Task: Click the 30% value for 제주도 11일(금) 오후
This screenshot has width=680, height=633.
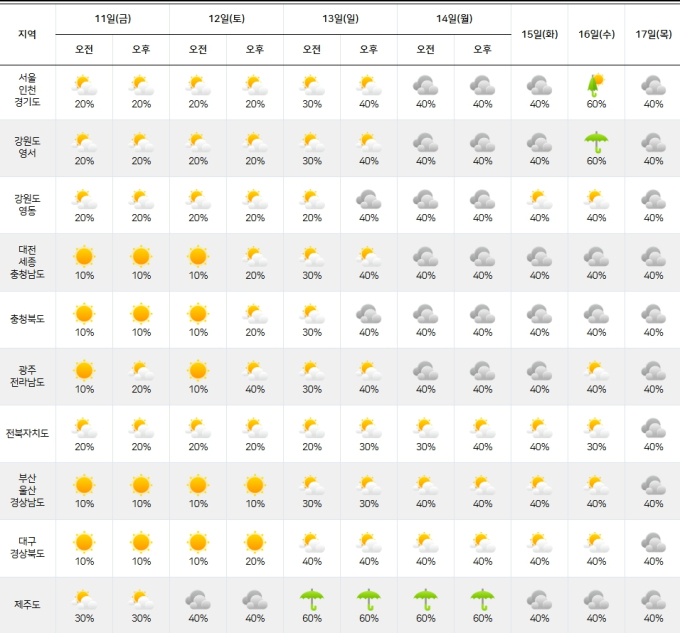Action: [141, 618]
